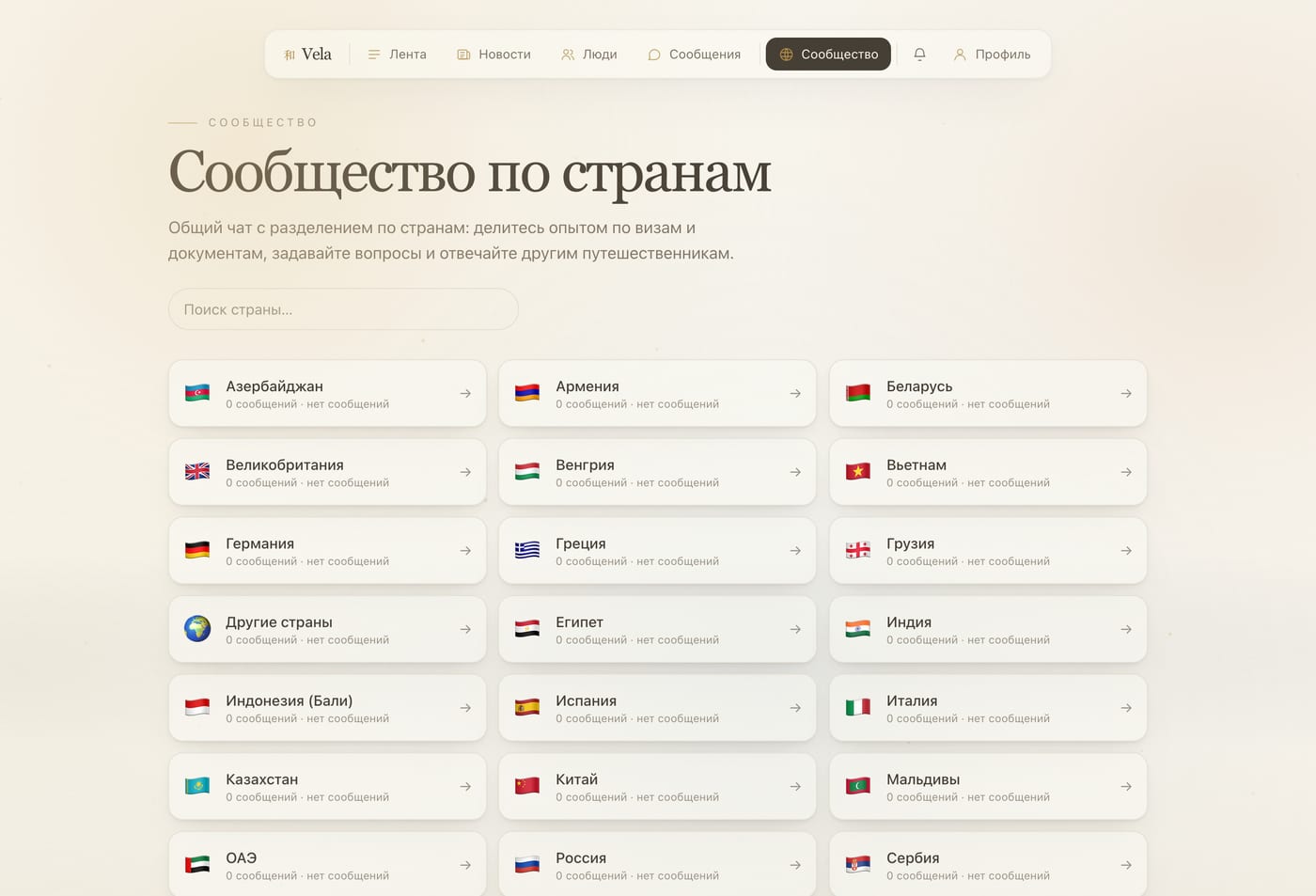Image resolution: width=1316 pixels, height=896 pixels.
Task: Open the Великобритания community title
Action: coord(285,464)
